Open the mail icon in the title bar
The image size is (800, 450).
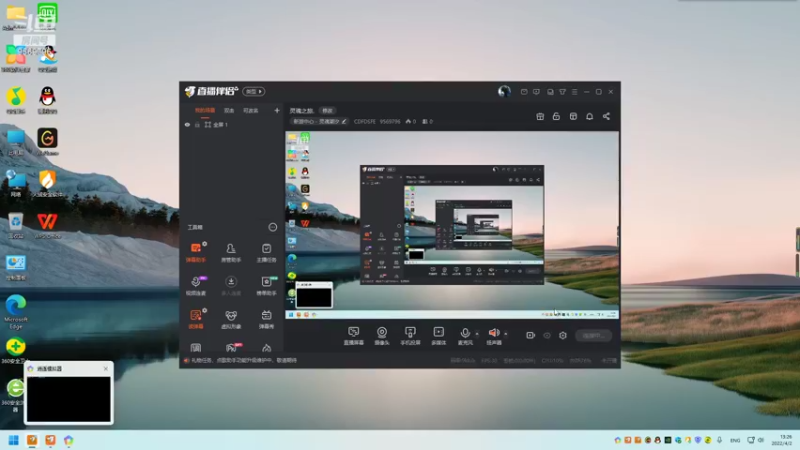click(524, 92)
